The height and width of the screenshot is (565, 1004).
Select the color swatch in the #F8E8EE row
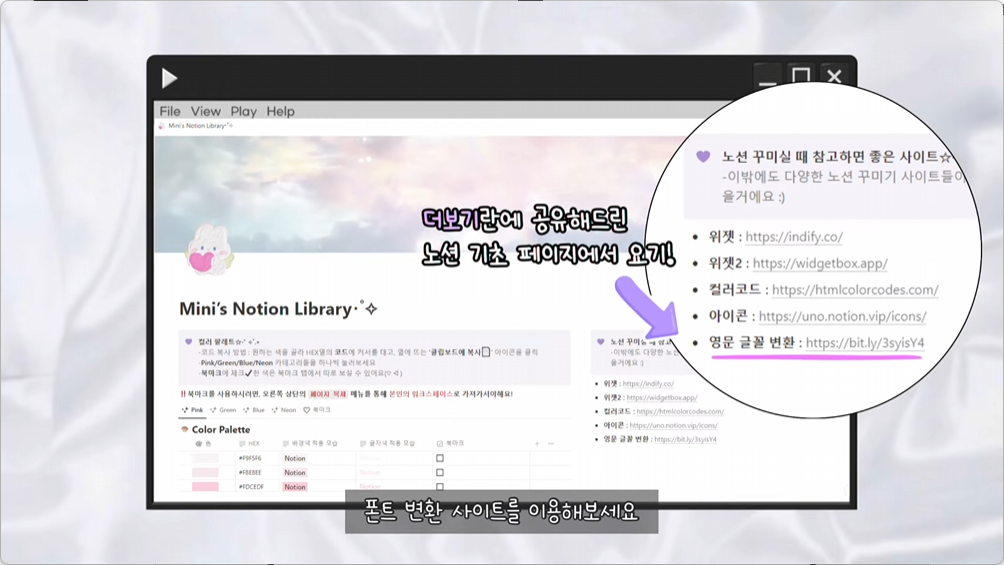click(205, 472)
